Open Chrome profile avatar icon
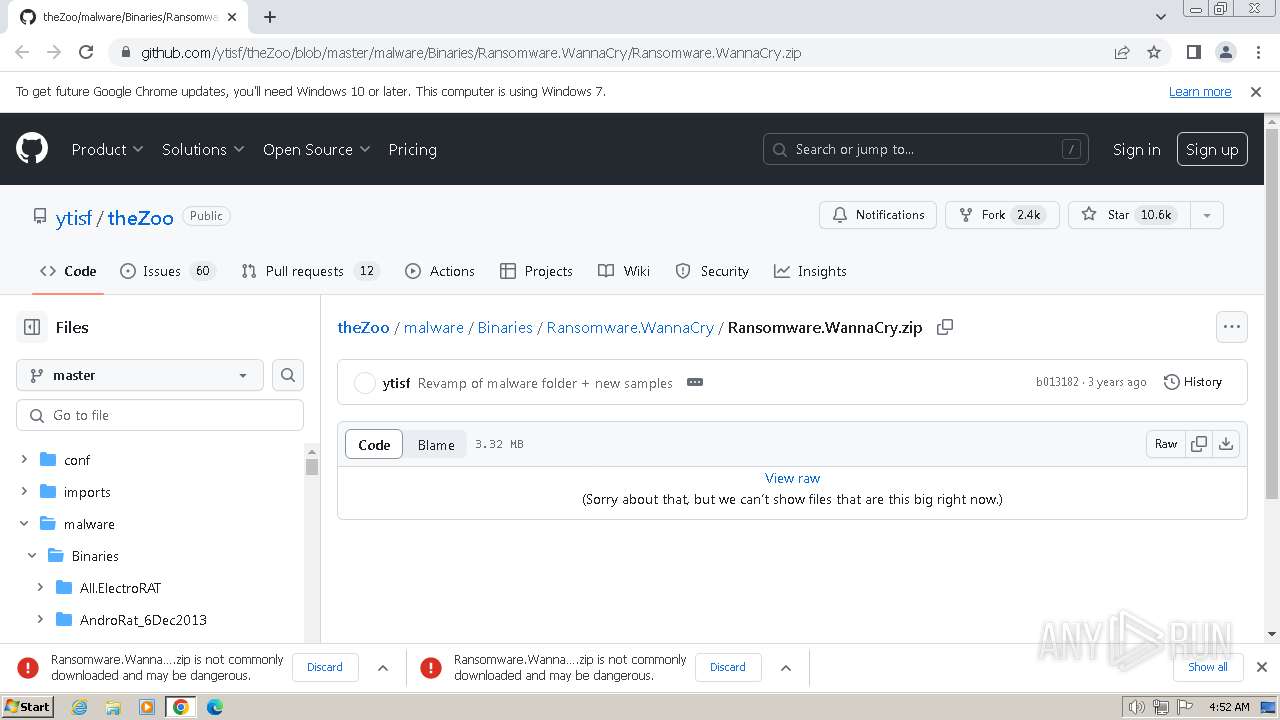This screenshot has height=720, width=1280. tap(1225, 52)
